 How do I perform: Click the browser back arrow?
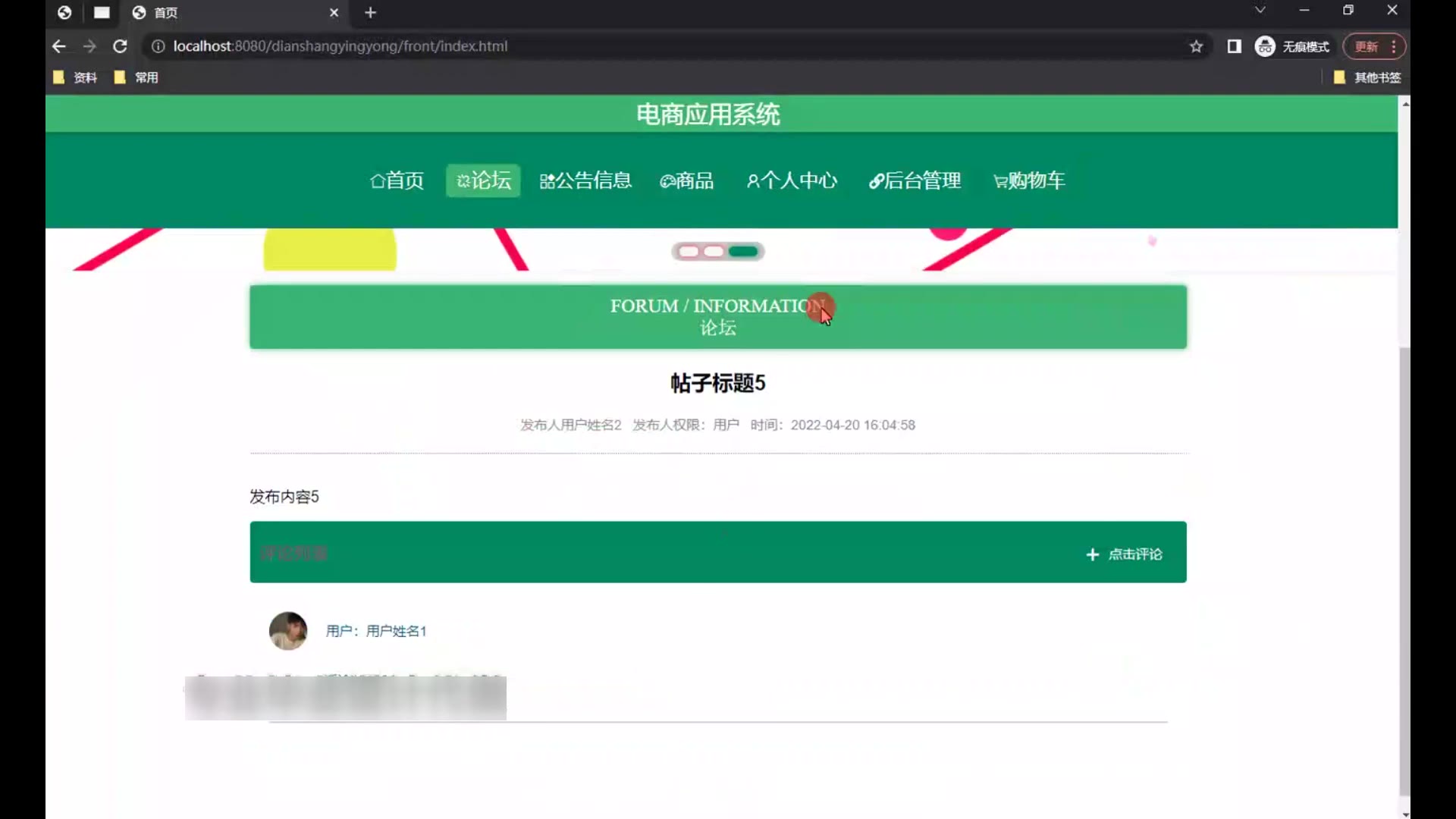tap(59, 46)
